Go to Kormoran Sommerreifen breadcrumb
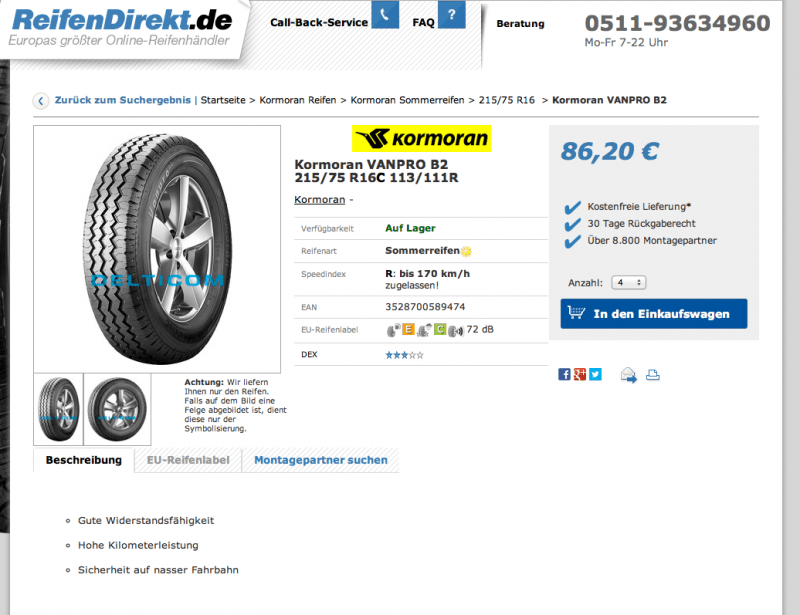Screen dimensions: 800x615 pos(407,100)
